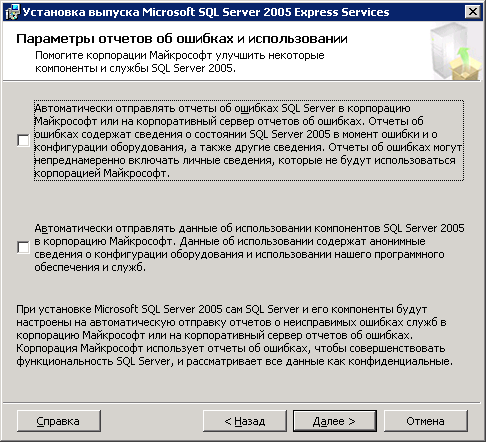Viewport: 486px width, 442px height.
Task: Click the green arrow in the header graphic
Action: point(464,57)
